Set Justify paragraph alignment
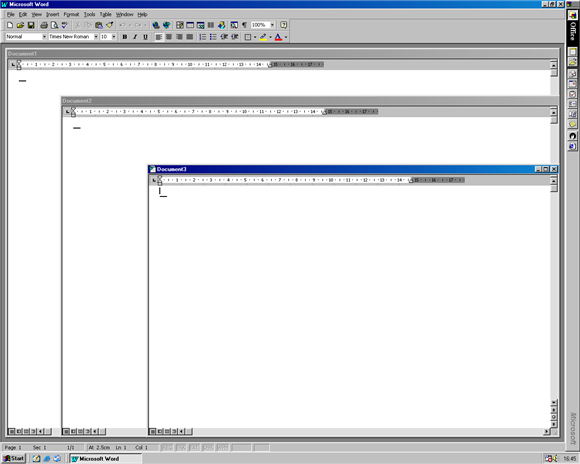The width and height of the screenshot is (580, 464). [x=190, y=37]
